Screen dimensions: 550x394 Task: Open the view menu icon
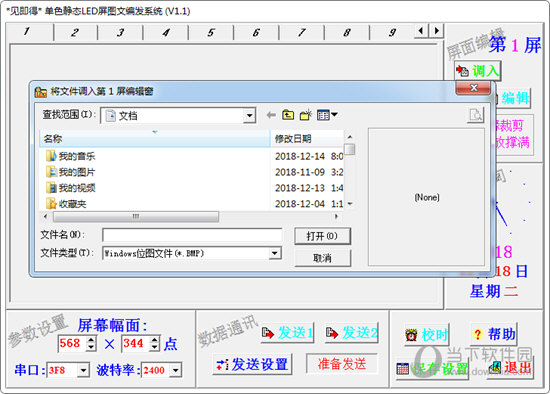(x=327, y=115)
